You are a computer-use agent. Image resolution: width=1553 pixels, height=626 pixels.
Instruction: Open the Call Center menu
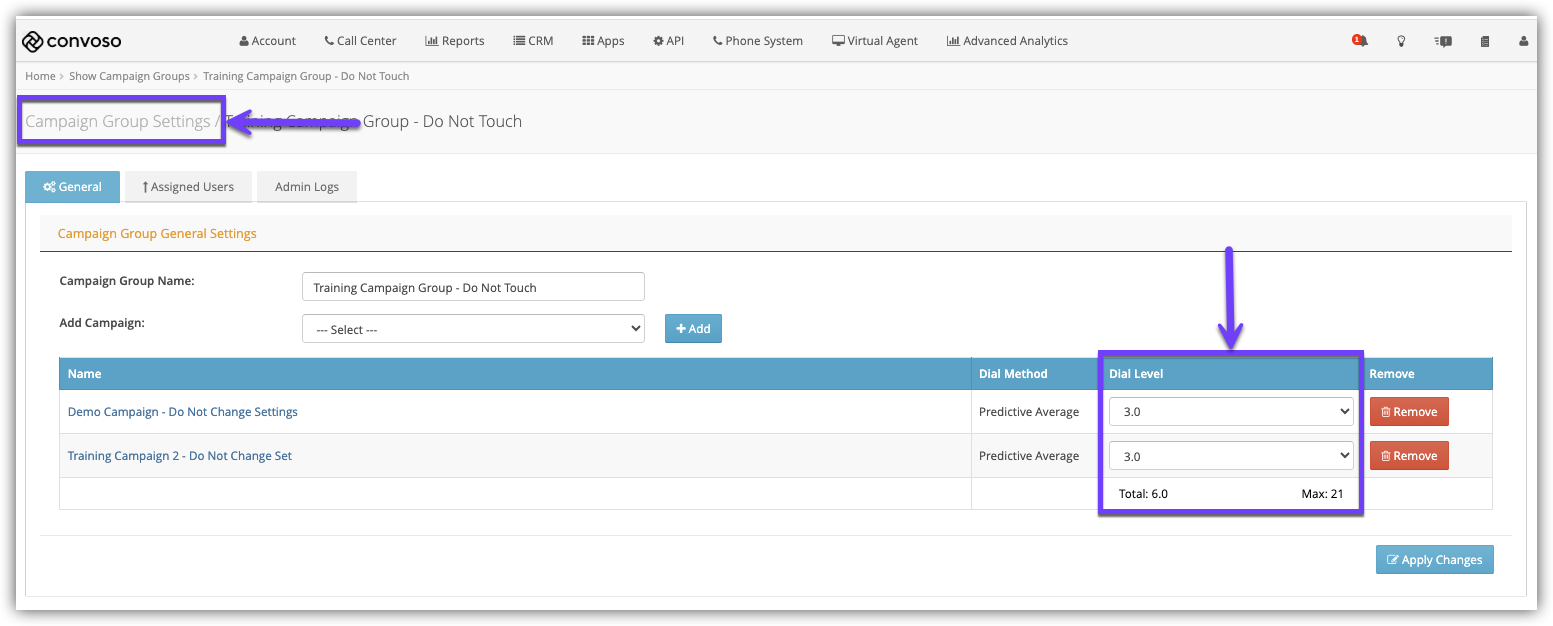pyautogui.click(x=360, y=41)
